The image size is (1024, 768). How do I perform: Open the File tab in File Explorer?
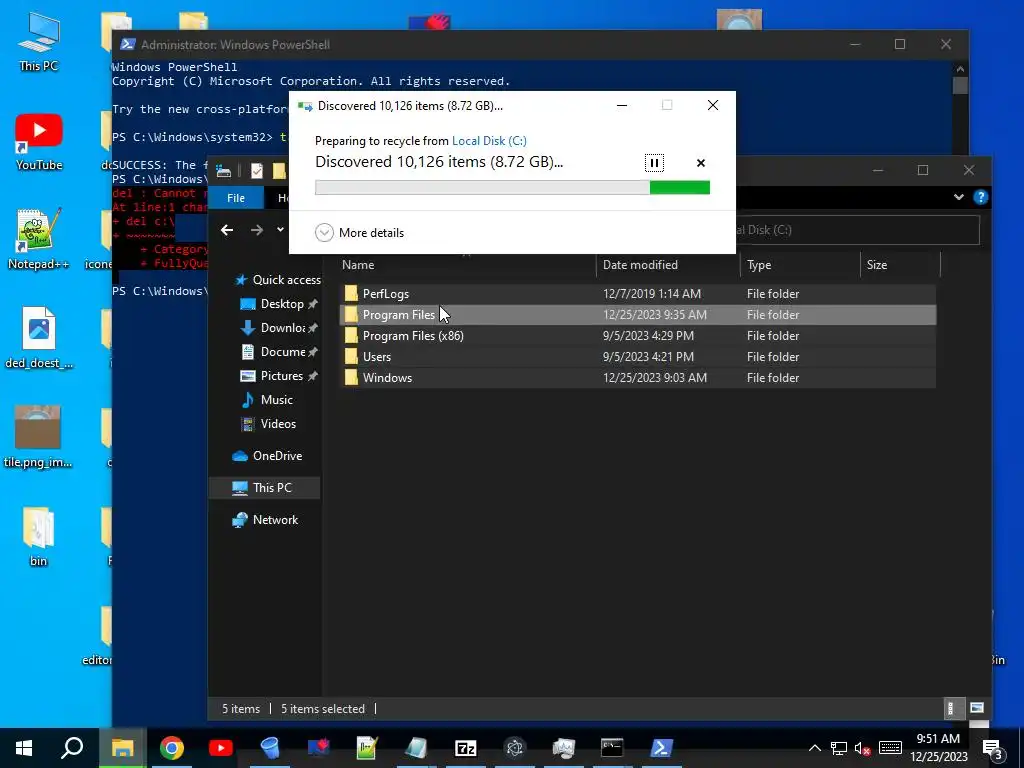pyautogui.click(x=236, y=198)
